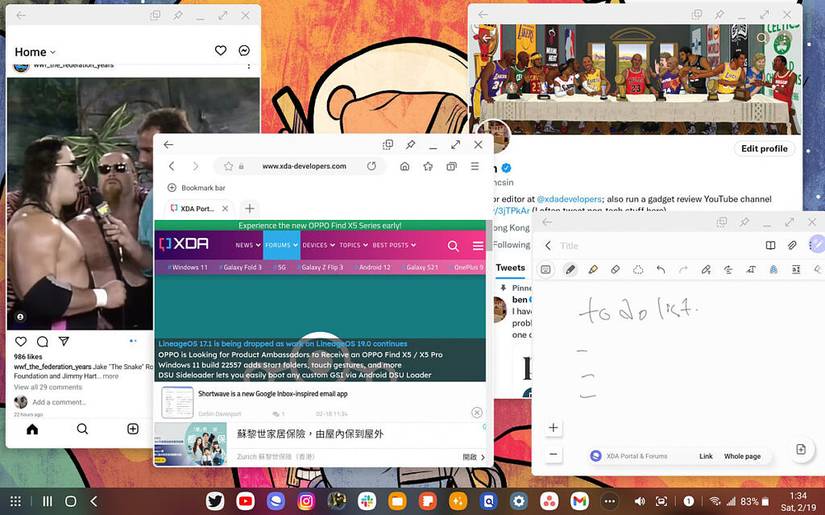
Task: Go back from the note in Notes
Action: pos(548,246)
